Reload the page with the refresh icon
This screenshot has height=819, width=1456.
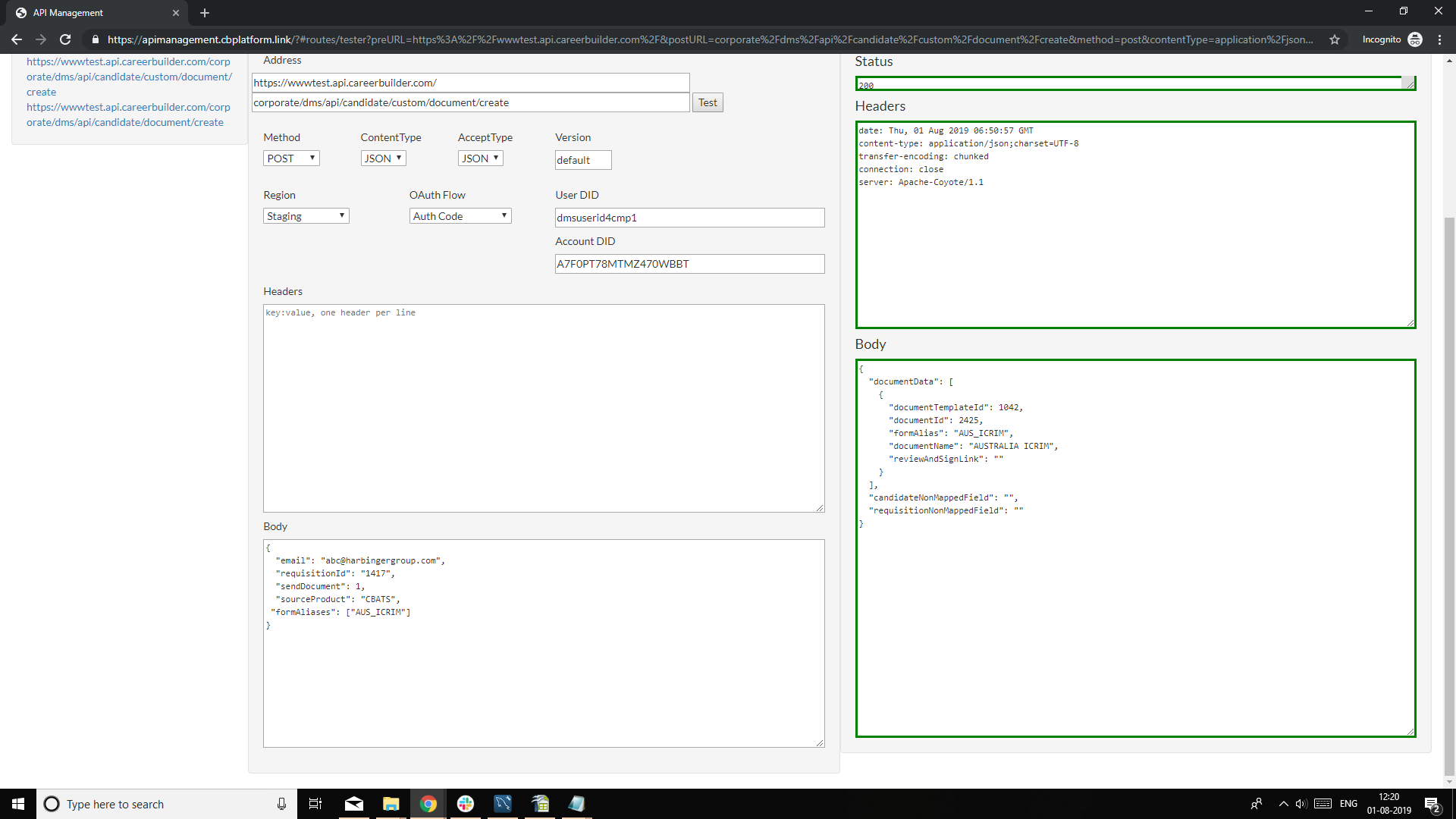(x=65, y=39)
